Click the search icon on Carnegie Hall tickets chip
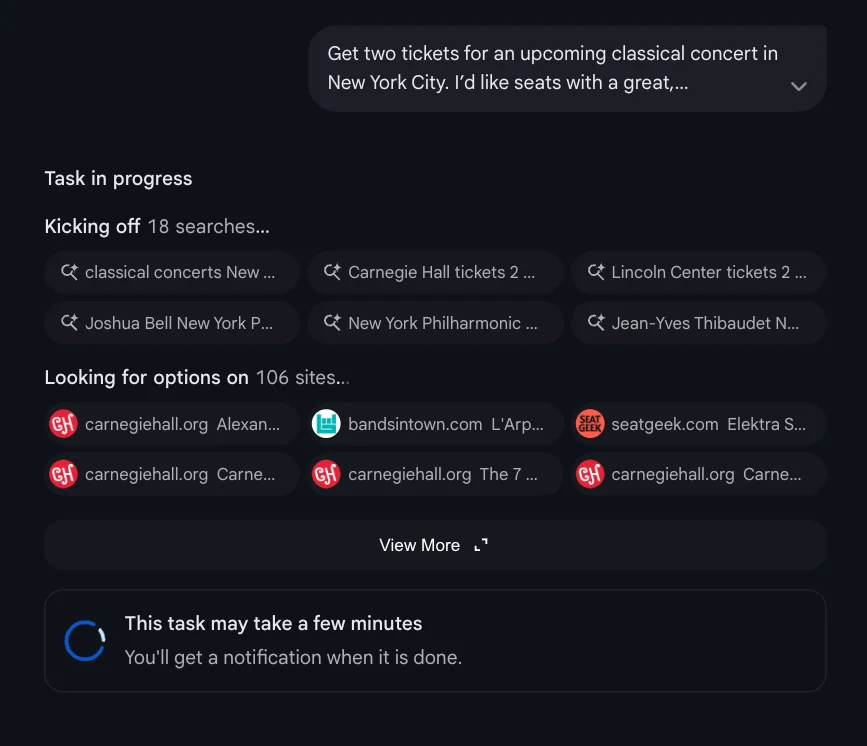The image size is (867, 746). pyautogui.click(x=332, y=272)
